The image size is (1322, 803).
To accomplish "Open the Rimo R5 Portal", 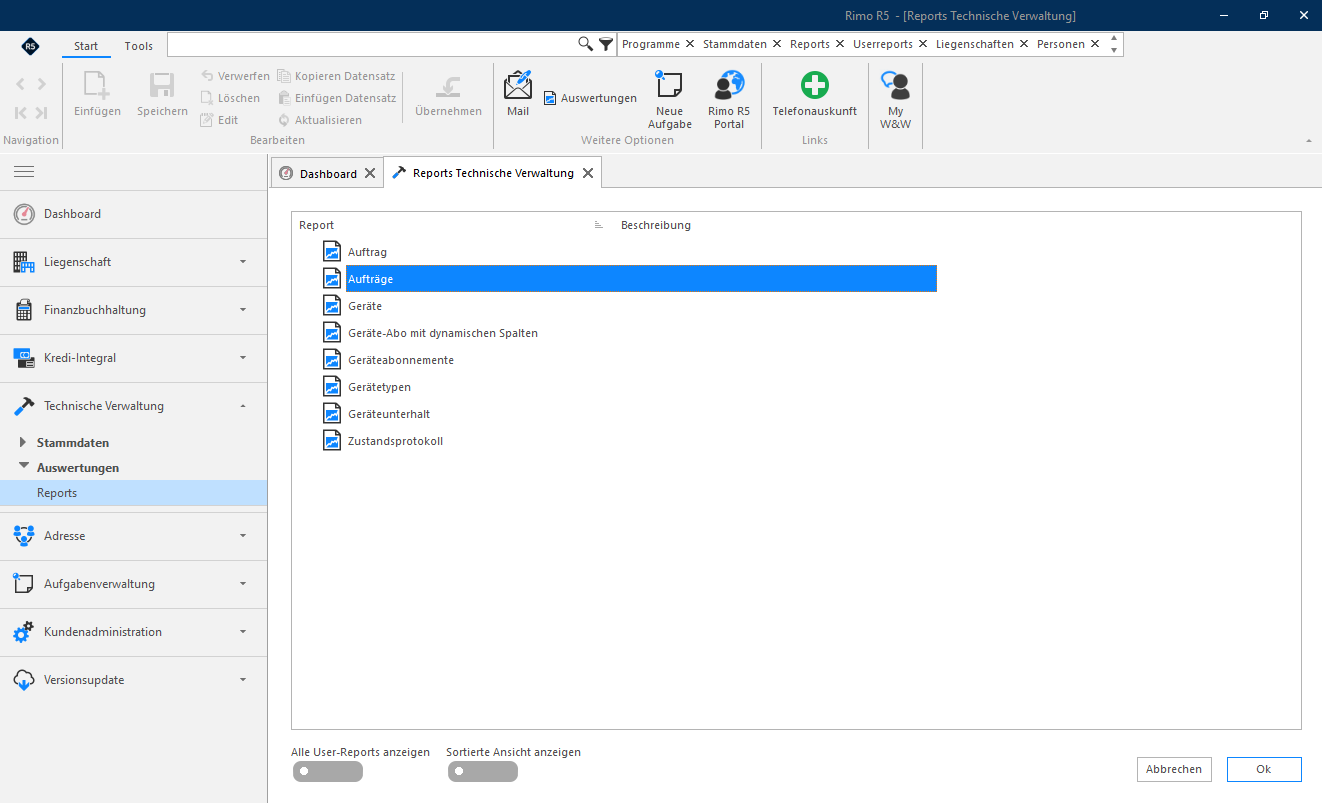I will [729, 100].
